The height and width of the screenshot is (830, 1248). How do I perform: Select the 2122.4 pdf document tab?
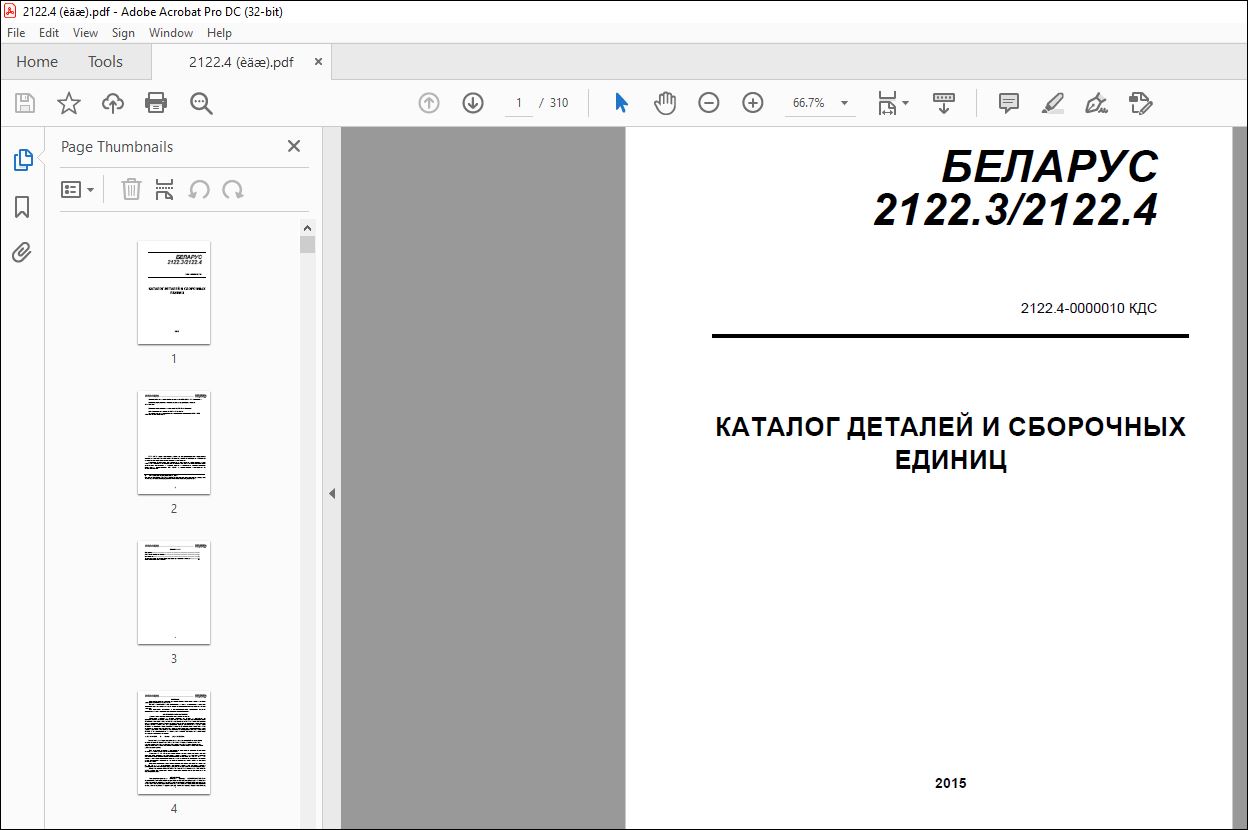point(241,62)
